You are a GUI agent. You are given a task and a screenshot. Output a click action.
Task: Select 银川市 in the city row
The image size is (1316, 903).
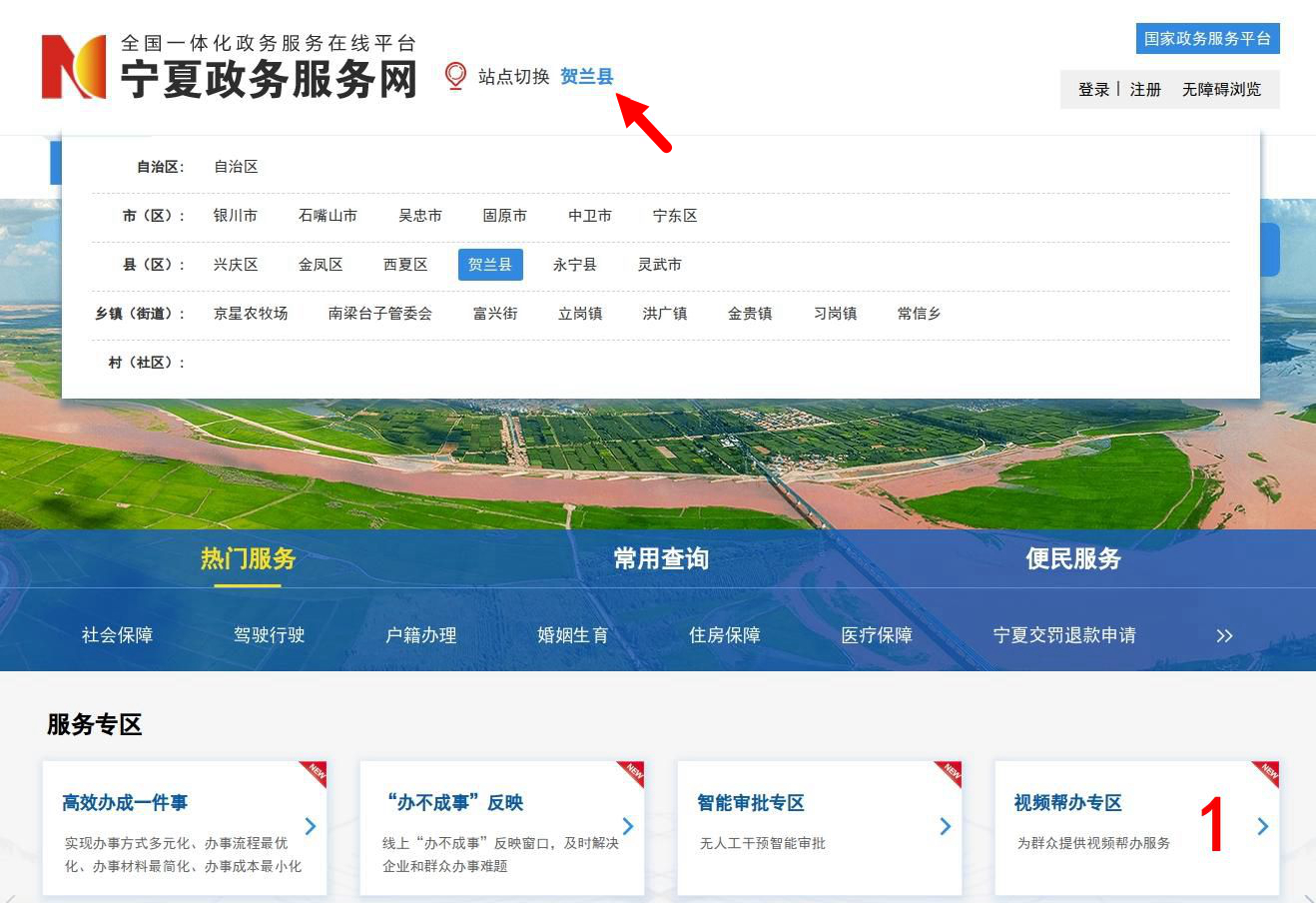click(236, 216)
